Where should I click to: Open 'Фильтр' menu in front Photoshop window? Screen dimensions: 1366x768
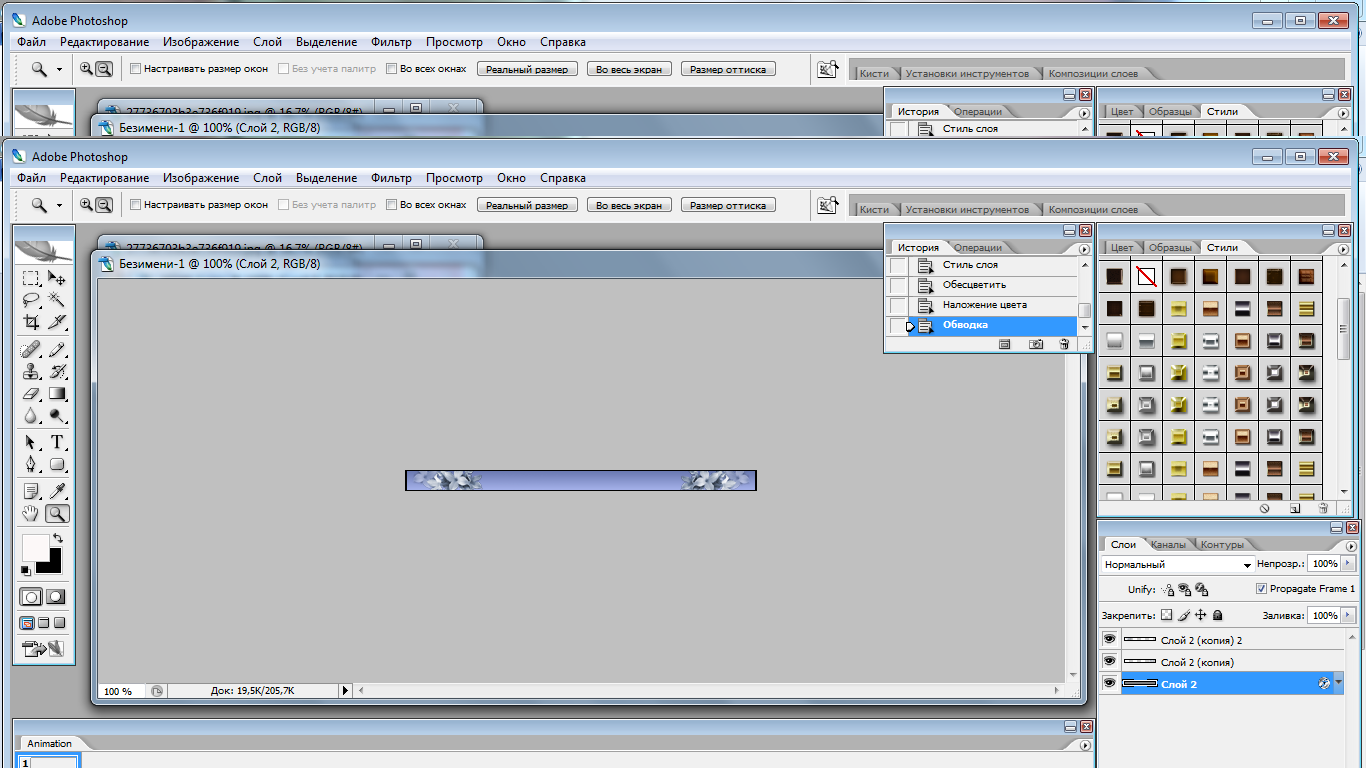[x=391, y=178]
